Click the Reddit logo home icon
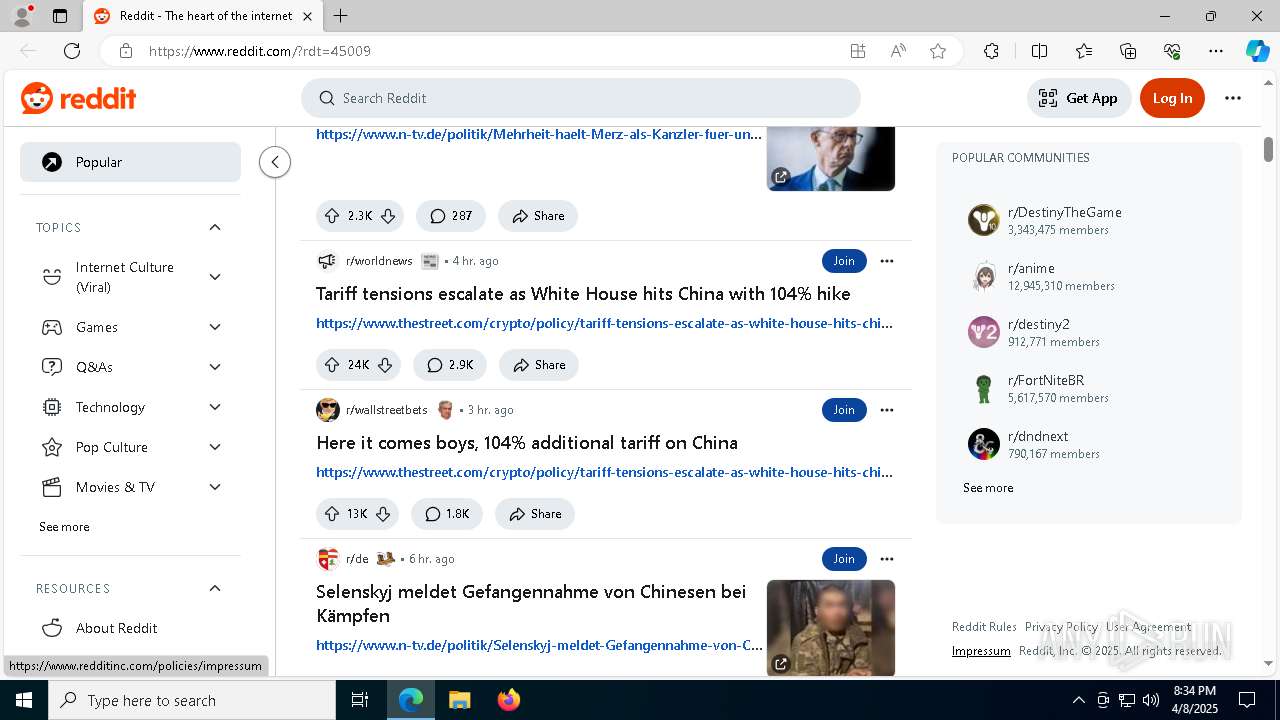 78,98
